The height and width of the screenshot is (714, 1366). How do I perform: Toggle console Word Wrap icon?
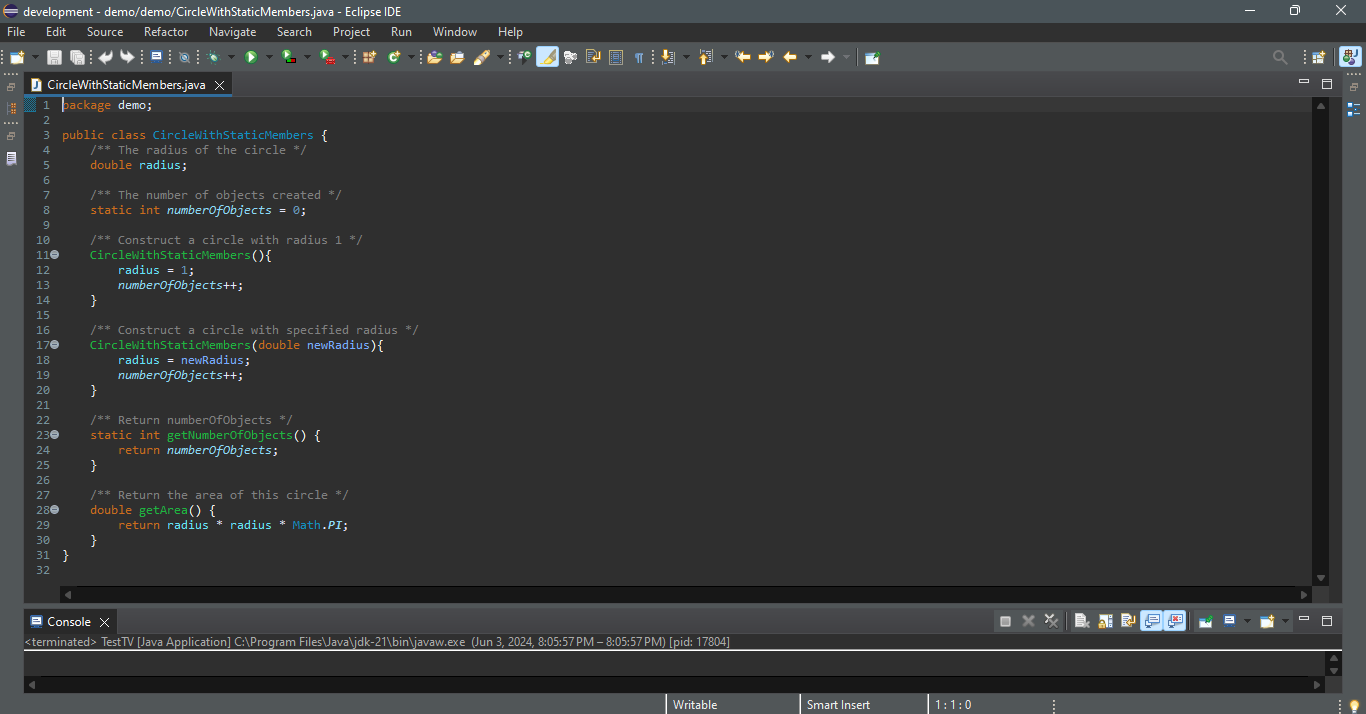pyautogui.click(x=1128, y=621)
